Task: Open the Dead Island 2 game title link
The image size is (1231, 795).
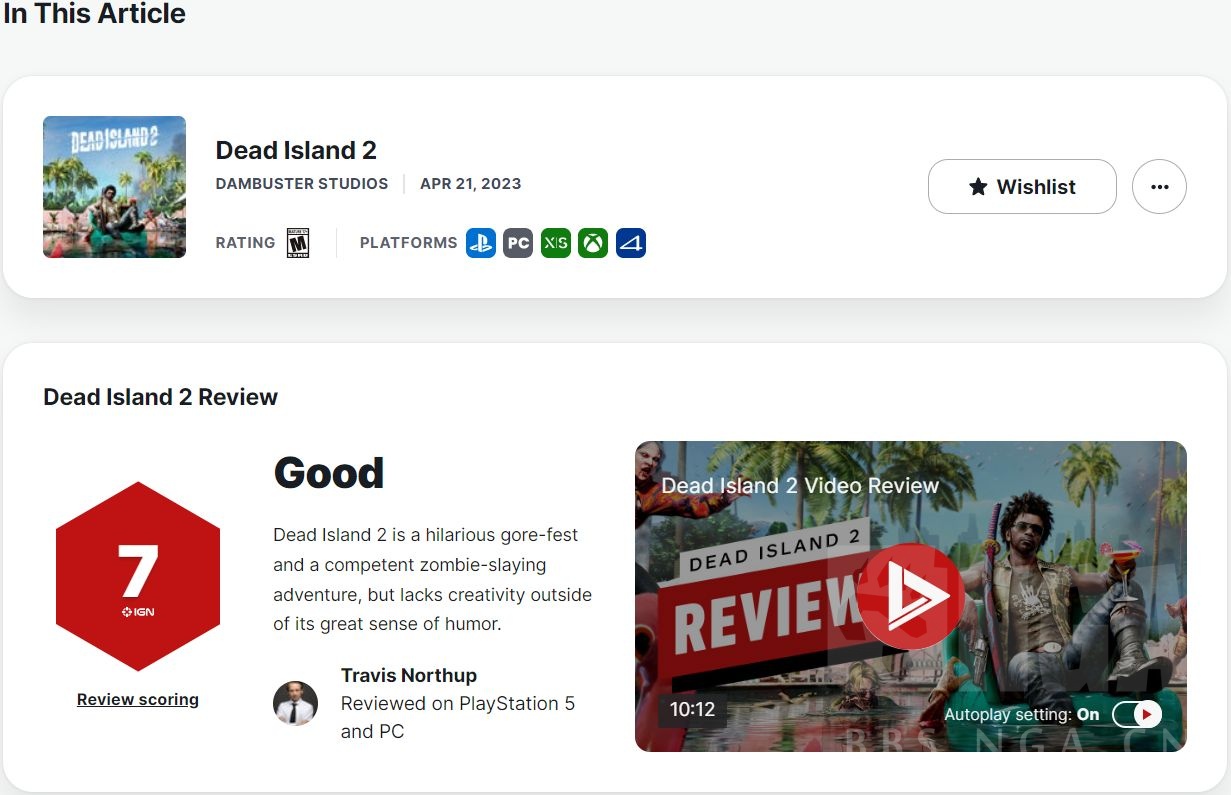Action: click(296, 150)
